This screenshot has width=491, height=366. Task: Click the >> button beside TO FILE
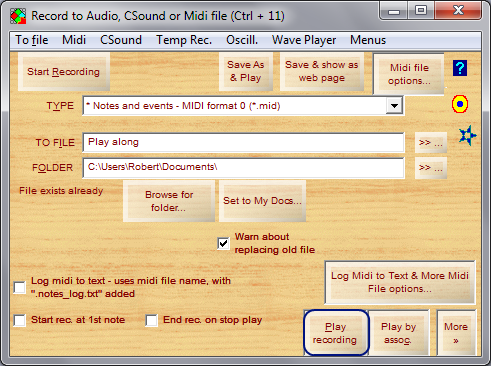[x=431, y=143]
